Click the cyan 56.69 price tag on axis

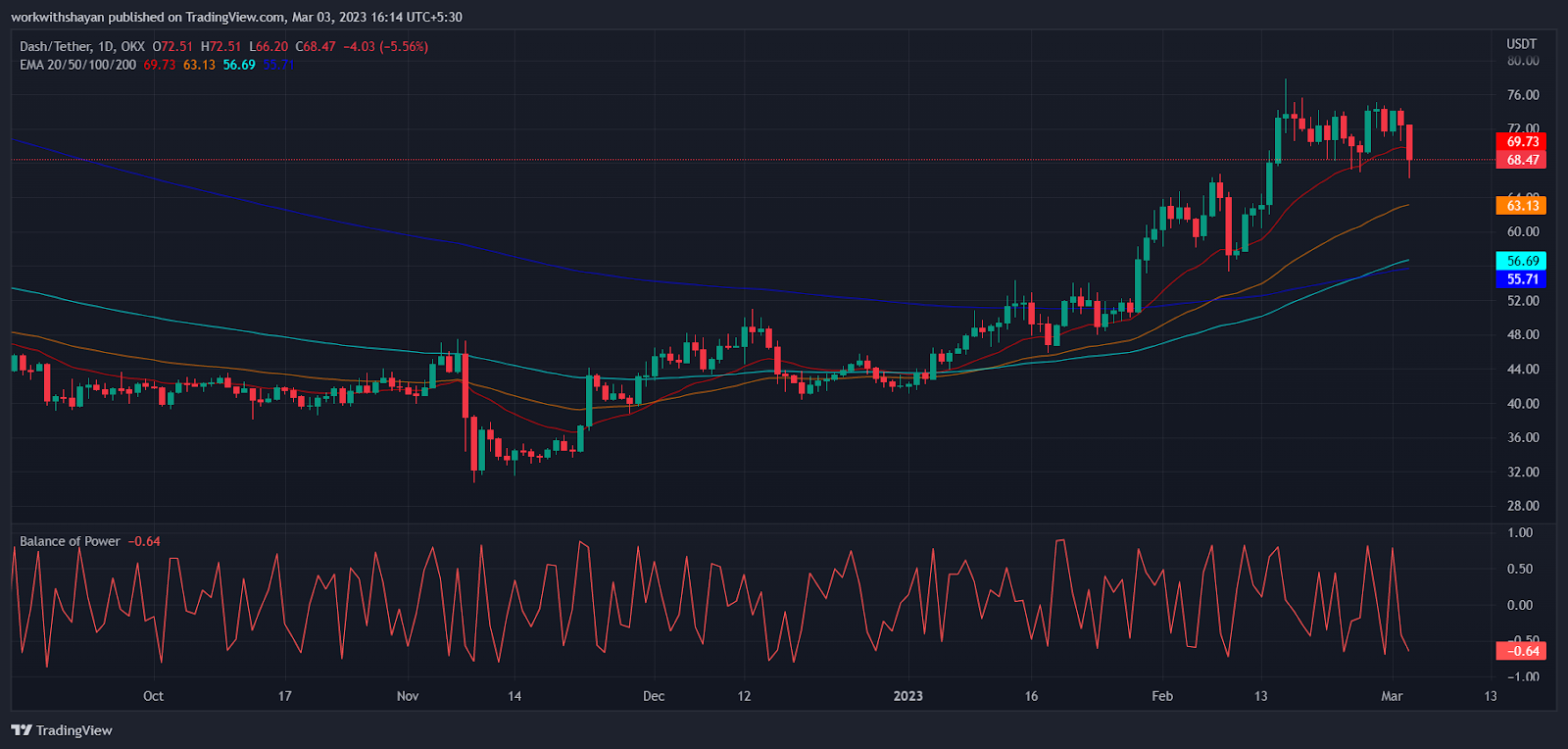point(1521,261)
